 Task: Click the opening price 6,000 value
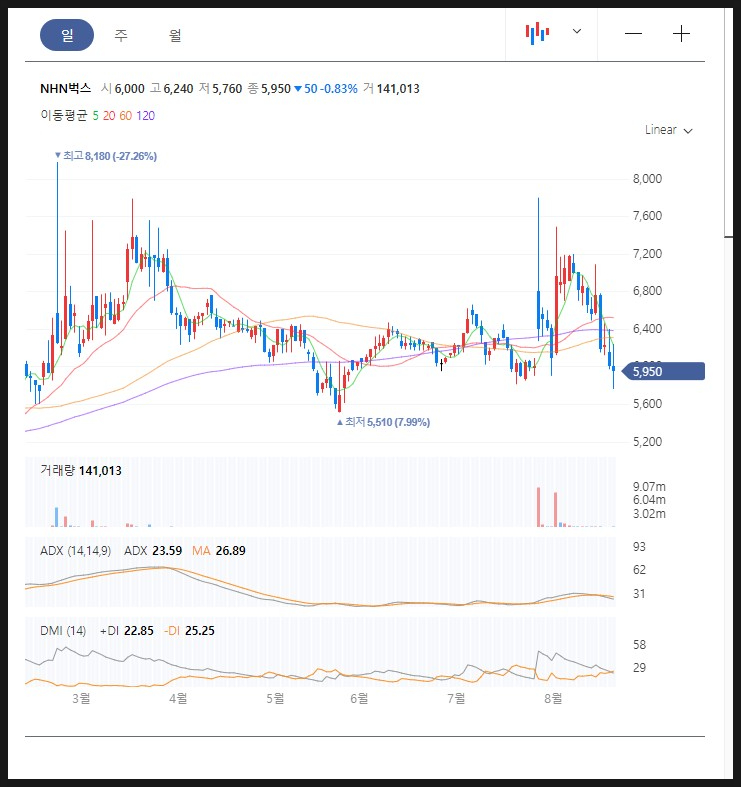pos(130,89)
